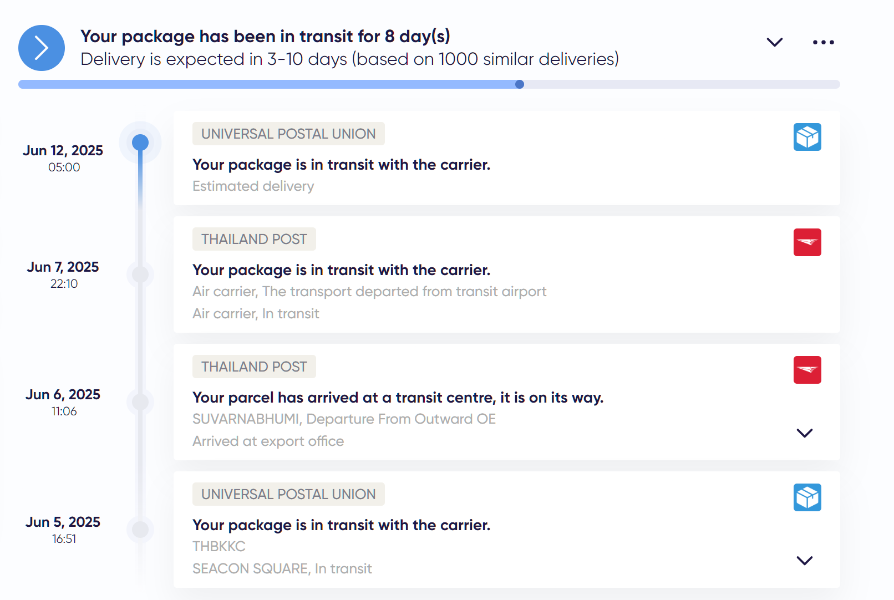Viewport: 894px width, 600px height.
Task: Click the delivery progress bar marker
Action: coord(519,84)
